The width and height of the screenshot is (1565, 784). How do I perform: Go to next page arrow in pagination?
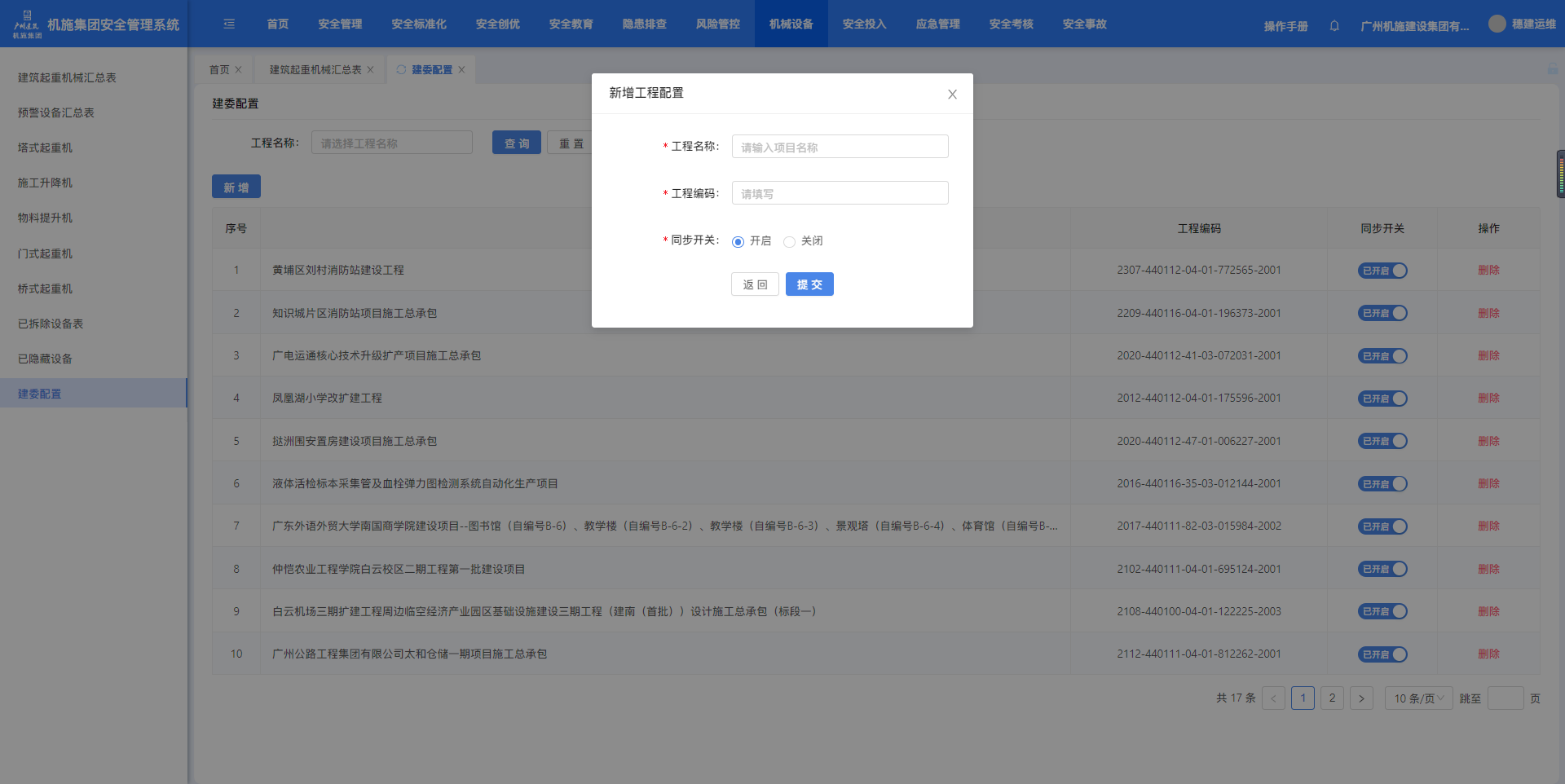[x=1361, y=698]
